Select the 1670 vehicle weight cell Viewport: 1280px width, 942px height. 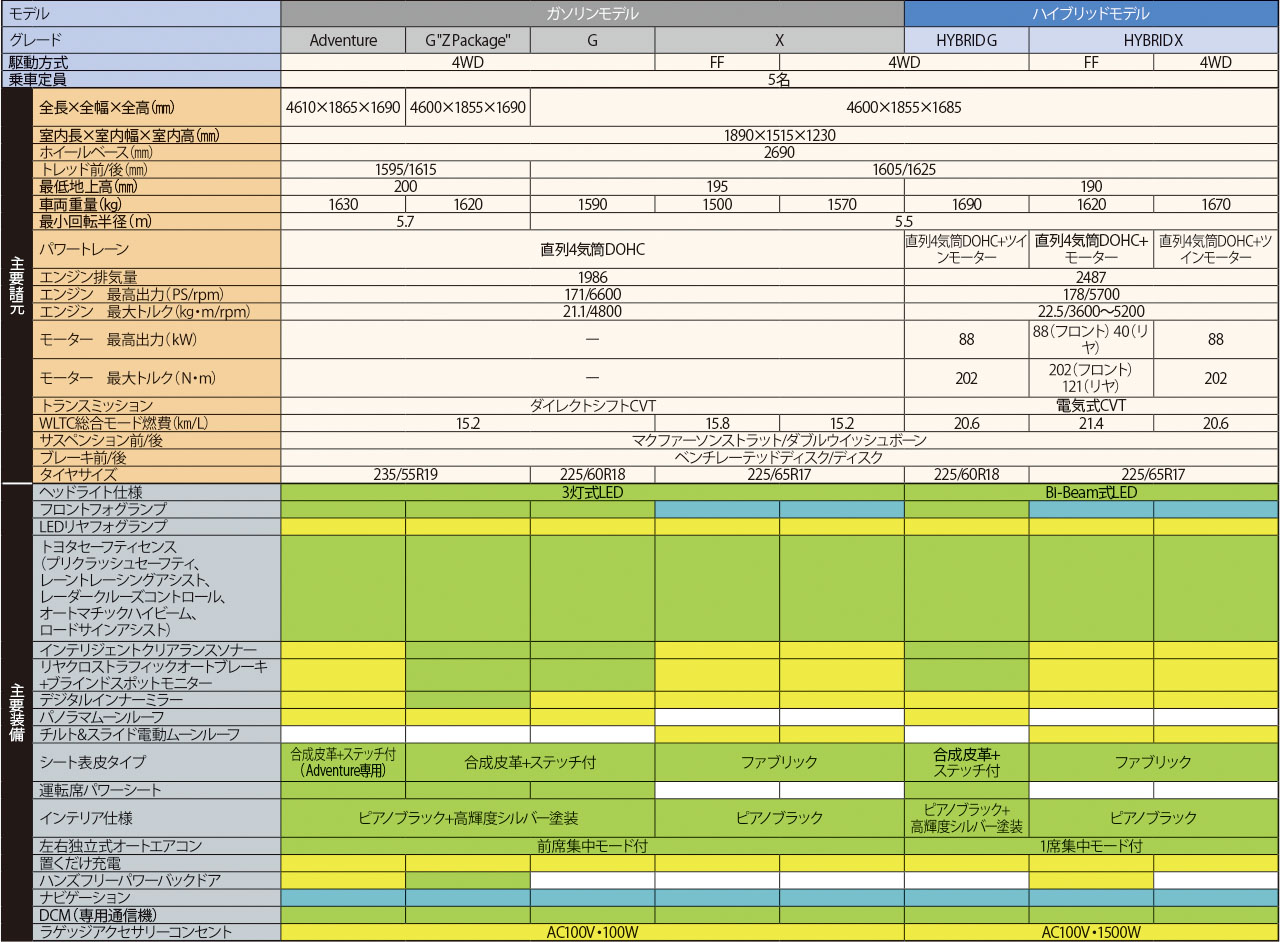click(x=1216, y=204)
